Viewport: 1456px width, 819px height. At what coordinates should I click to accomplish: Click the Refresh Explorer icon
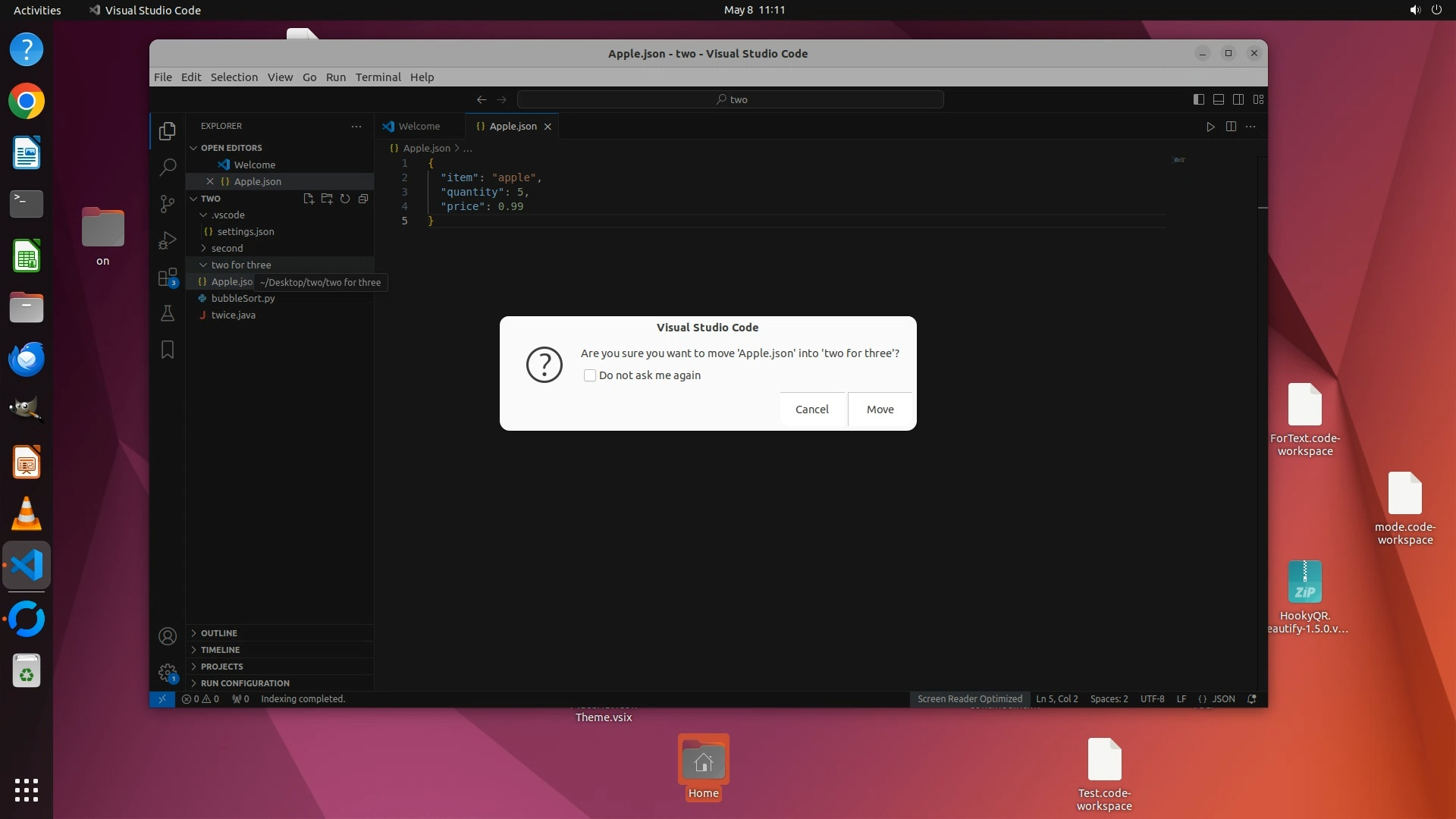(345, 199)
